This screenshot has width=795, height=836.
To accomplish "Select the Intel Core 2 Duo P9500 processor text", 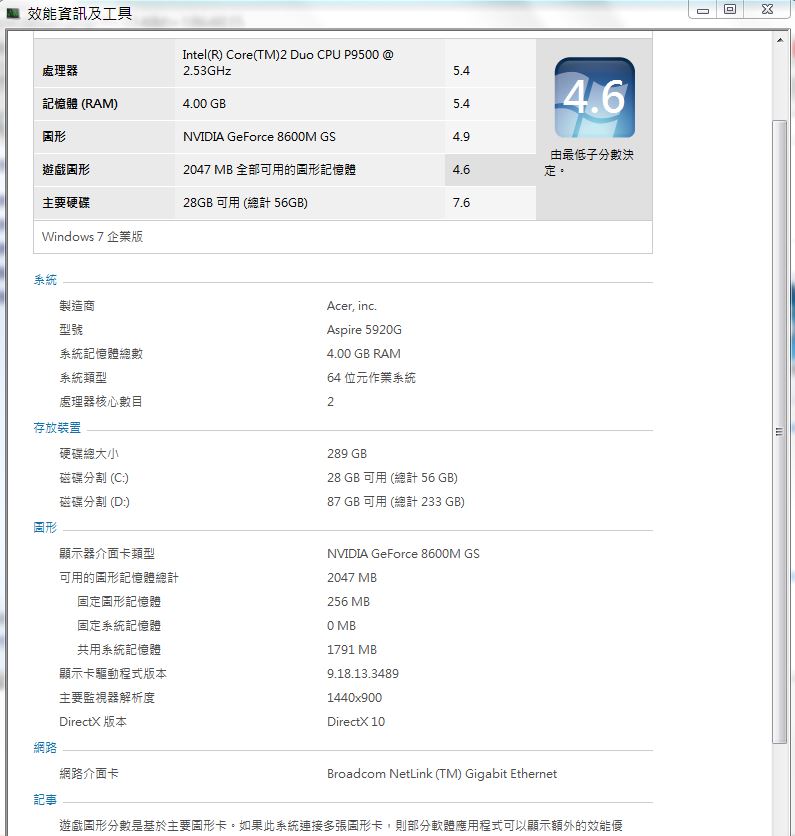I will pos(288,62).
